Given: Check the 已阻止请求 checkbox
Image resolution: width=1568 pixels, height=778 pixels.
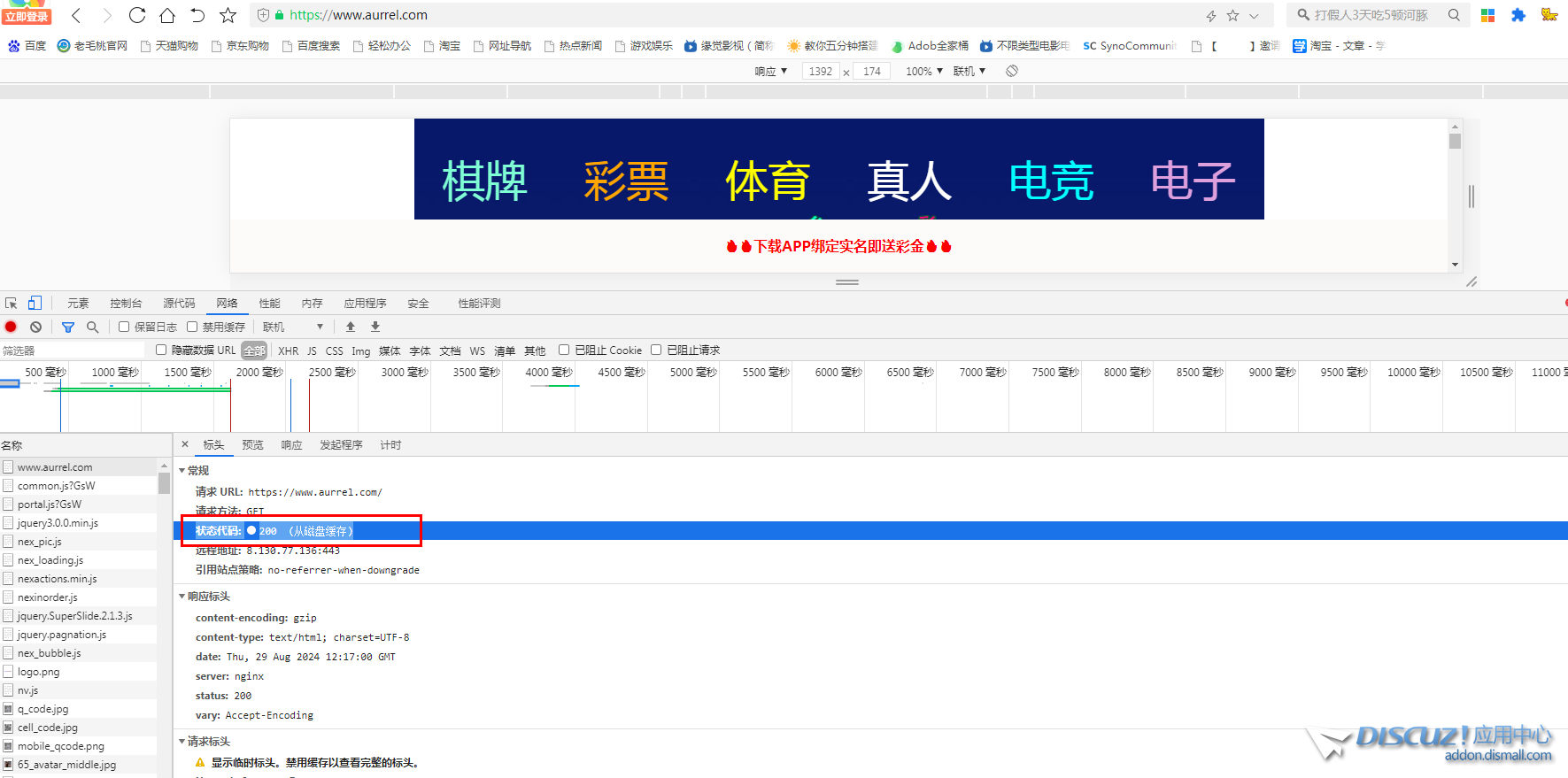Looking at the screenshot, I should pos(656,350).
